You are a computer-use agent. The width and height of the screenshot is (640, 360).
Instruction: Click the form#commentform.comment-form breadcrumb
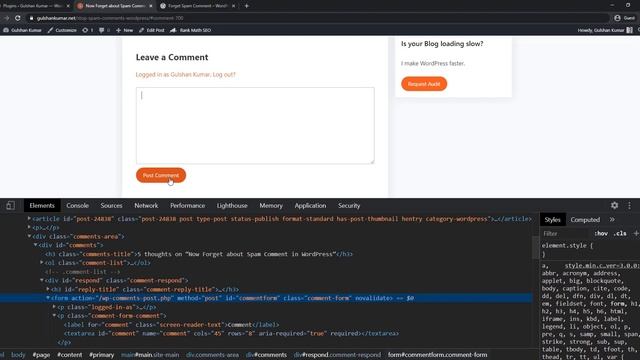tap(438, 355)
